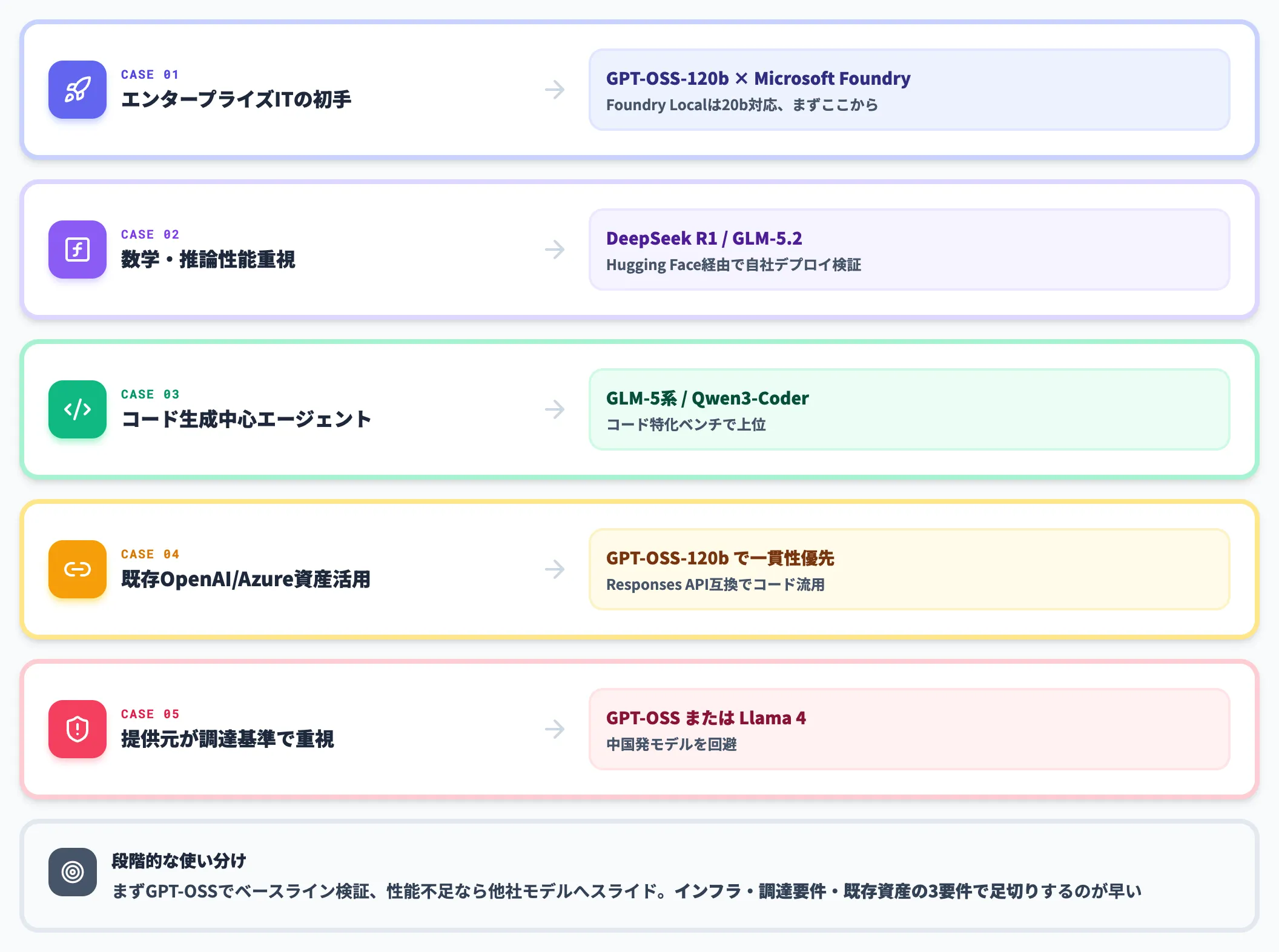Click the text Responses API互換でコード流用
Screen dimensions: 1279x952
pos(715,584)
